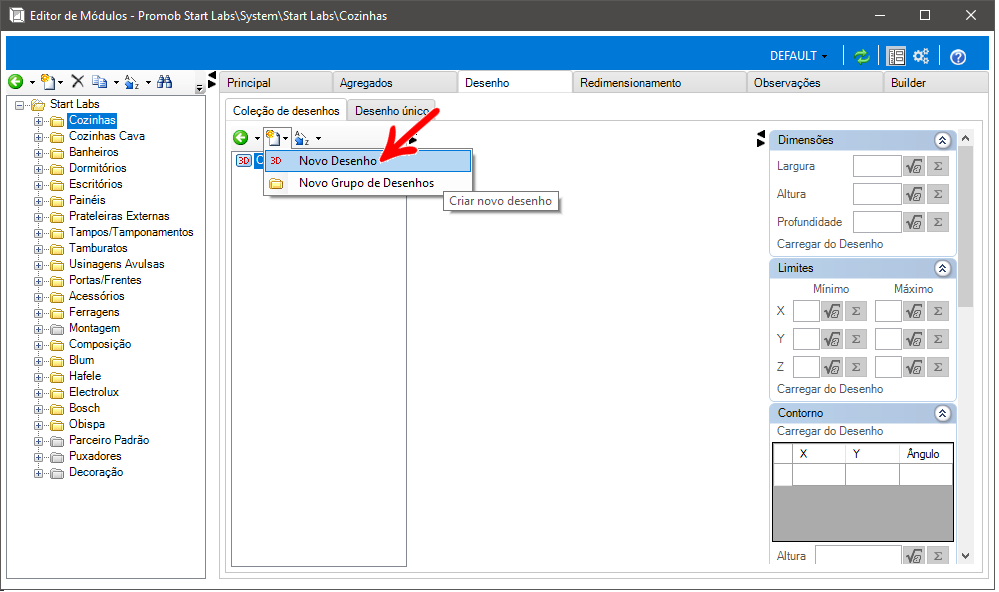Screen dimensions: 999x592
Task: Expand the Cozinhas Cava folder
Action: click(x=38, y=137)
